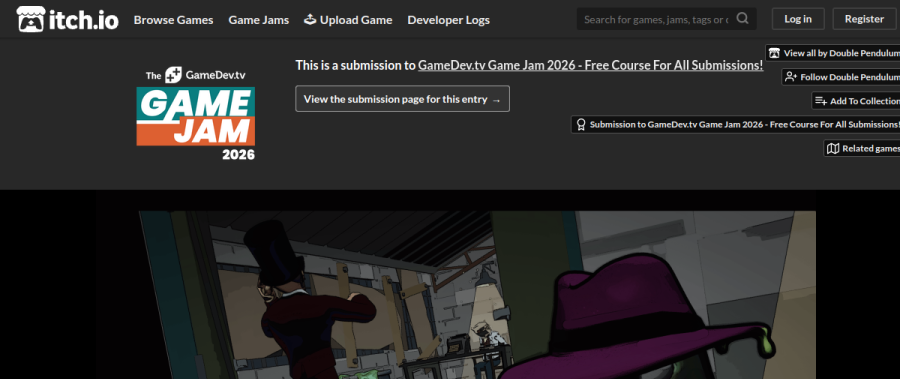The width and height of the screenshot is (900, 379).
Task: Click the Upload Game joystick icon
Action: 310,19
